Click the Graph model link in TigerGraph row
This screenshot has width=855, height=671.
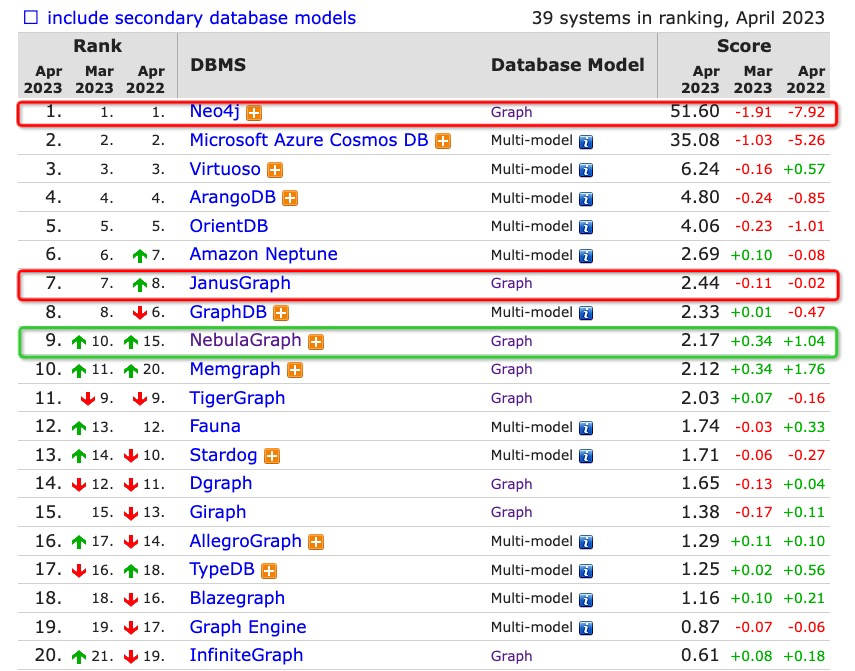coord(511,398)
